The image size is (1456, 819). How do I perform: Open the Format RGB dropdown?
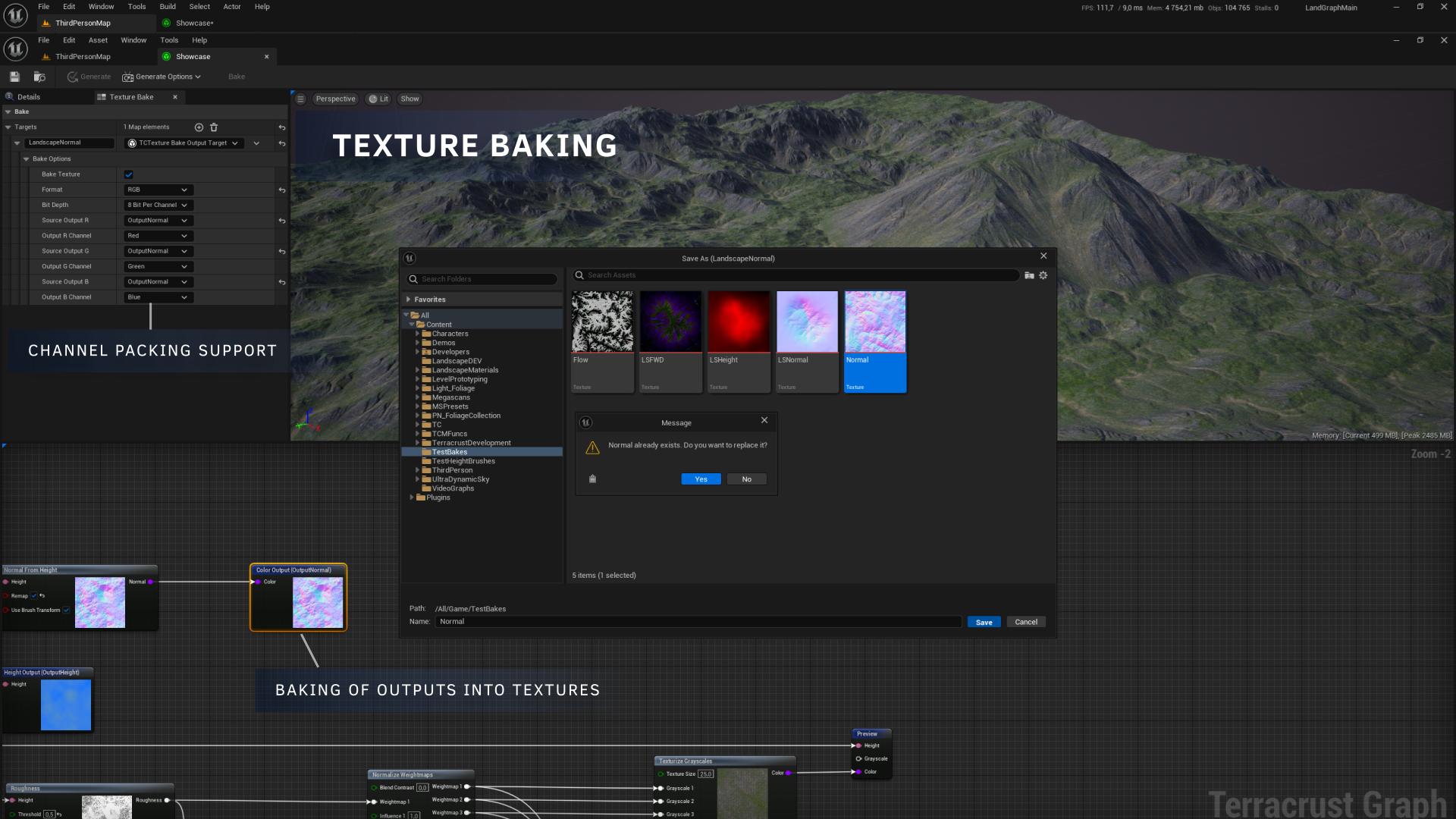point(158,190)
